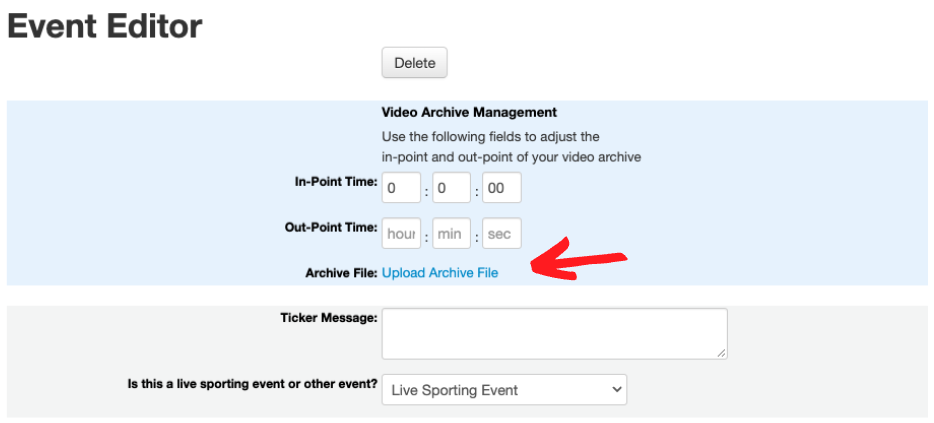This screenshot has width=934, height=423.
Task: Click the Delete button
Action: 414,63
